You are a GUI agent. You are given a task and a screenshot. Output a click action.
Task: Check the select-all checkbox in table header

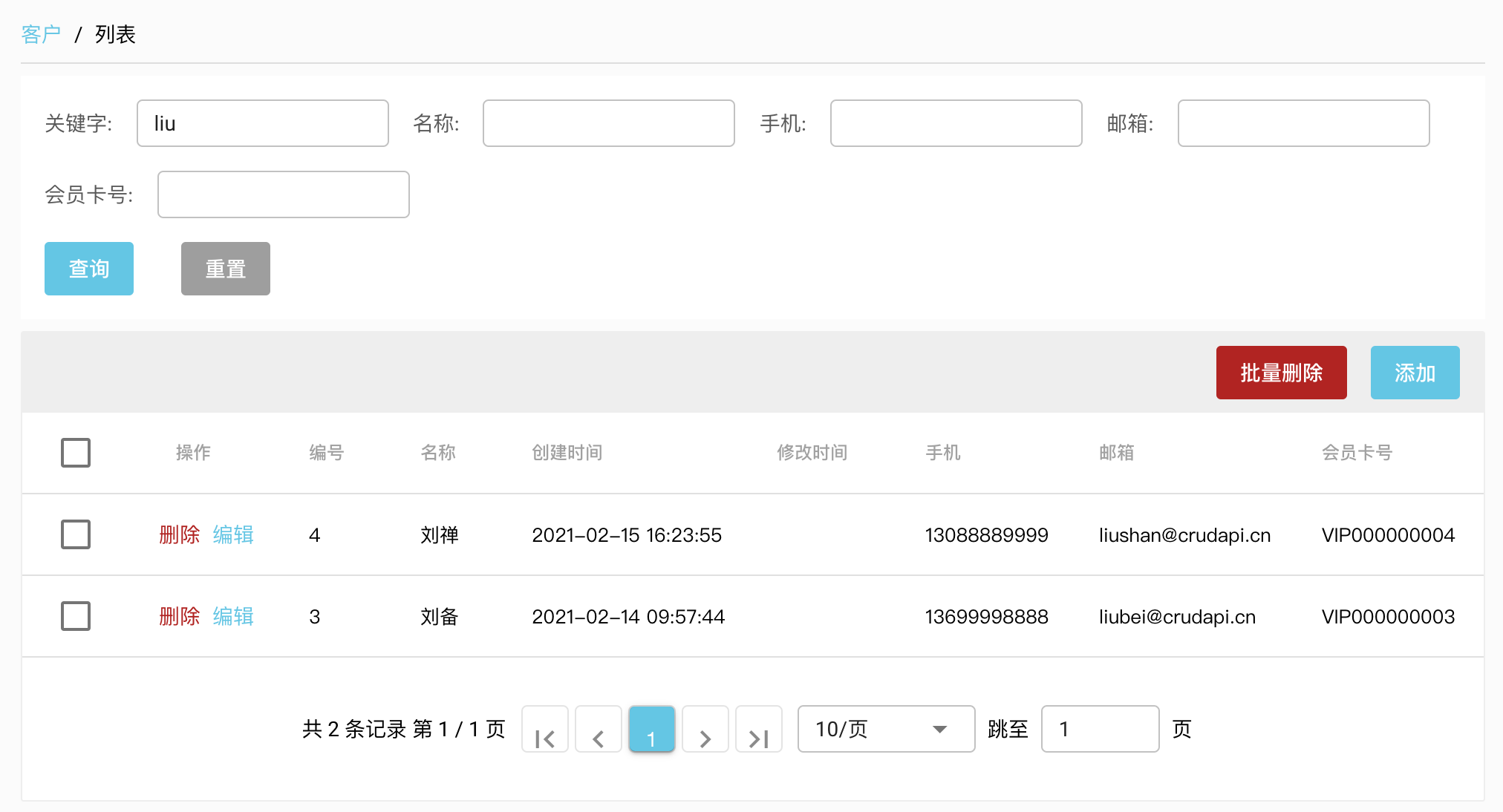pyautogui.click(x=75, y=452)
